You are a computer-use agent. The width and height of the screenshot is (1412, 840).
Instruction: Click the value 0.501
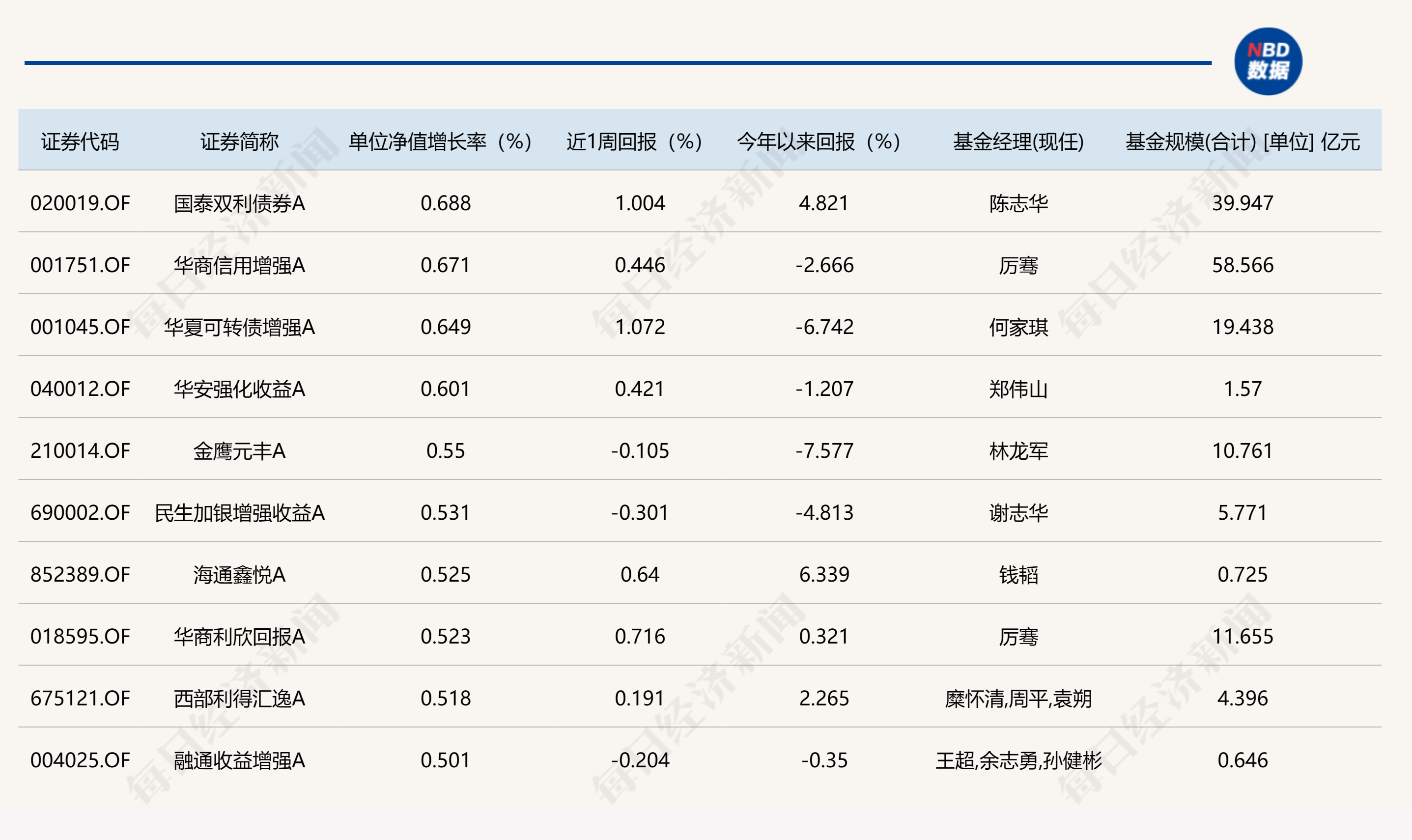[446, 759]
